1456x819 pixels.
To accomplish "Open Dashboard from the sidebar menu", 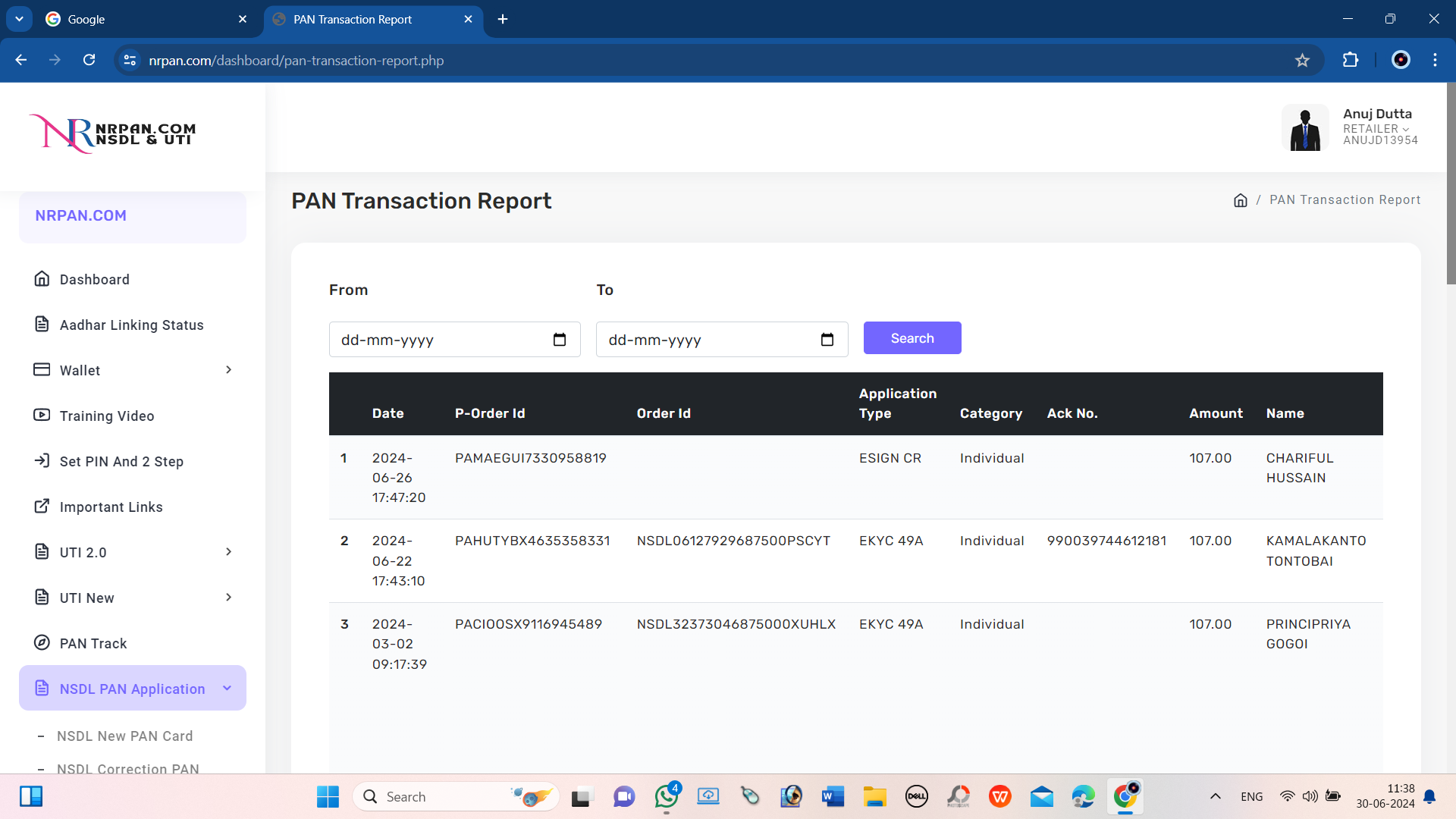I will 95,279.
